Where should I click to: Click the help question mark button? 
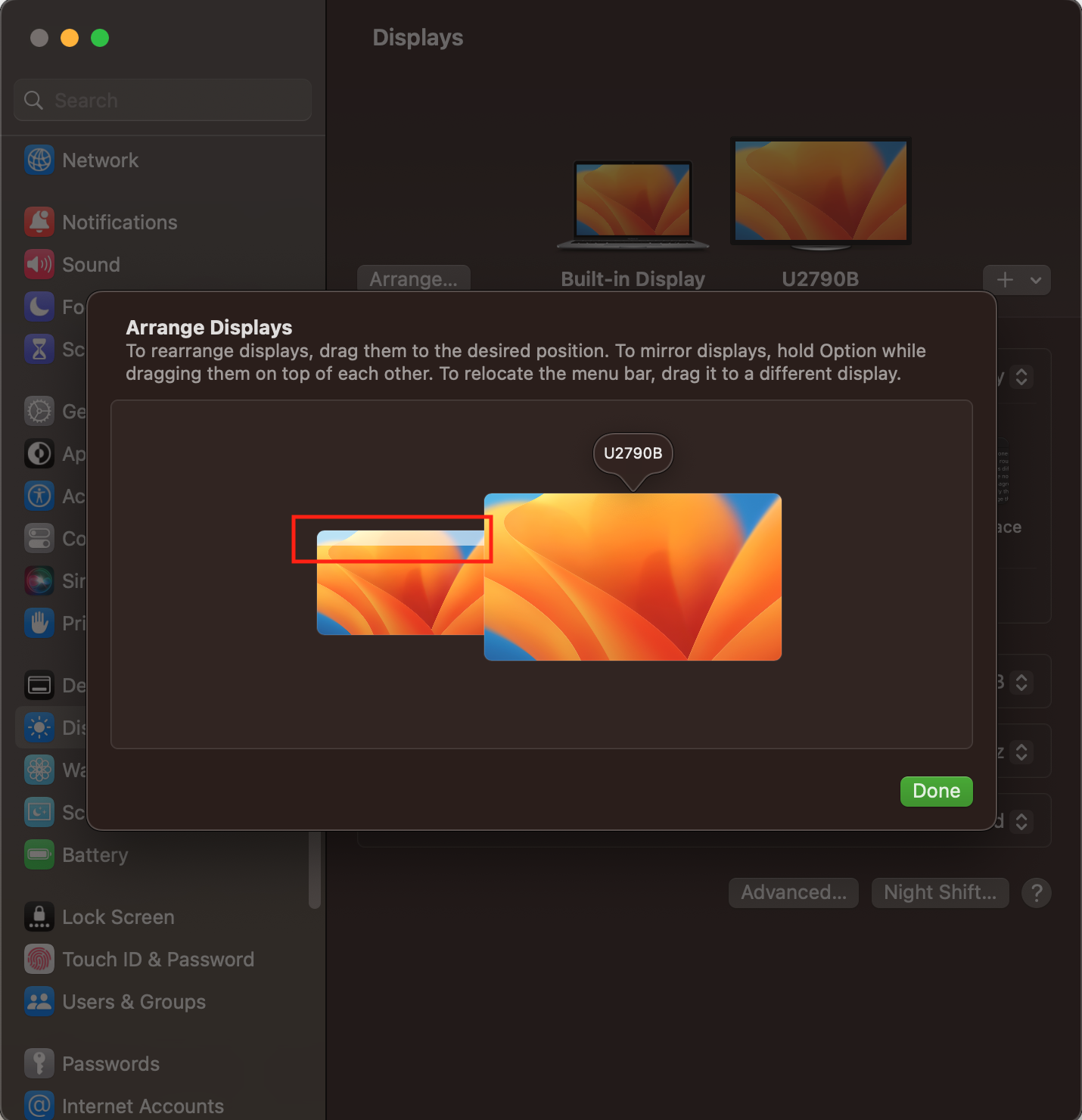pos(1037,893)
